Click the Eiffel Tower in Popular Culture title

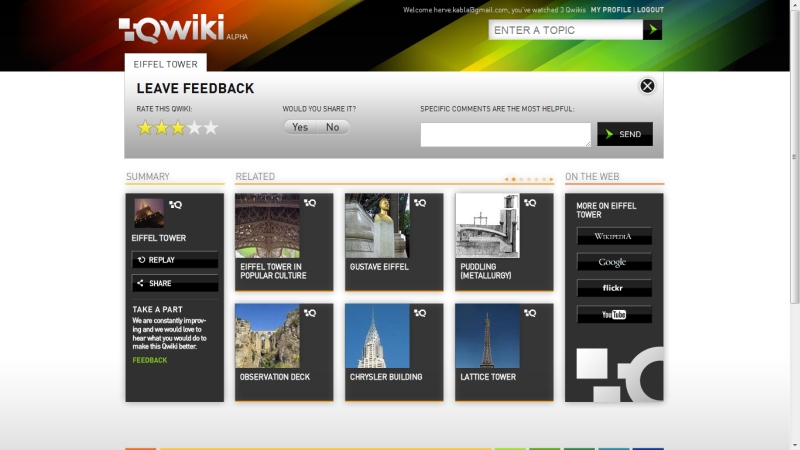(x=273, y=271)
